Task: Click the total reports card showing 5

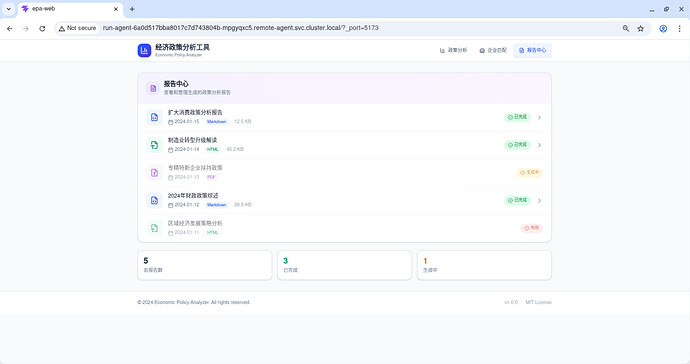Action: point(205,265)
